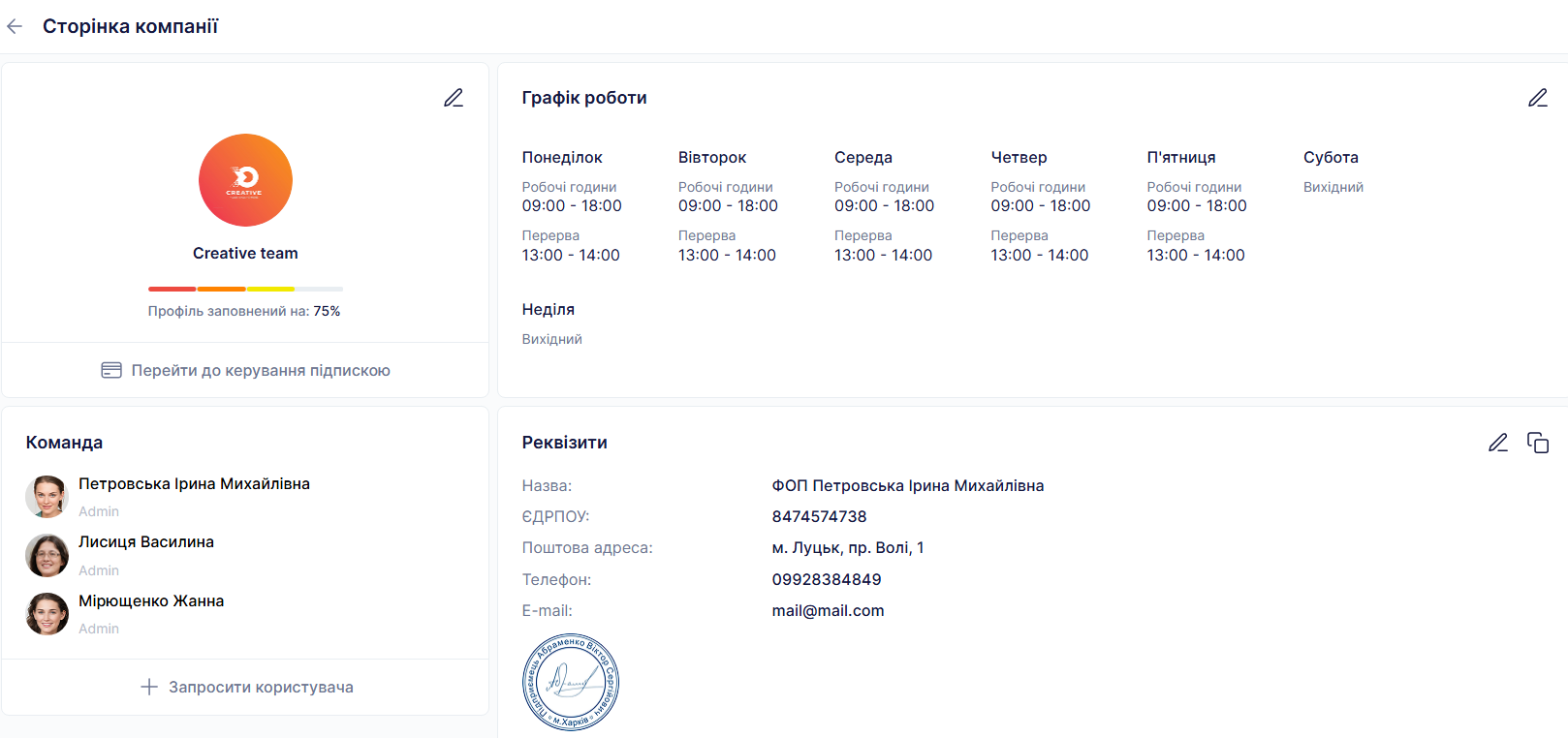Edit the requisites with pencil icon

coord(1498,443)
